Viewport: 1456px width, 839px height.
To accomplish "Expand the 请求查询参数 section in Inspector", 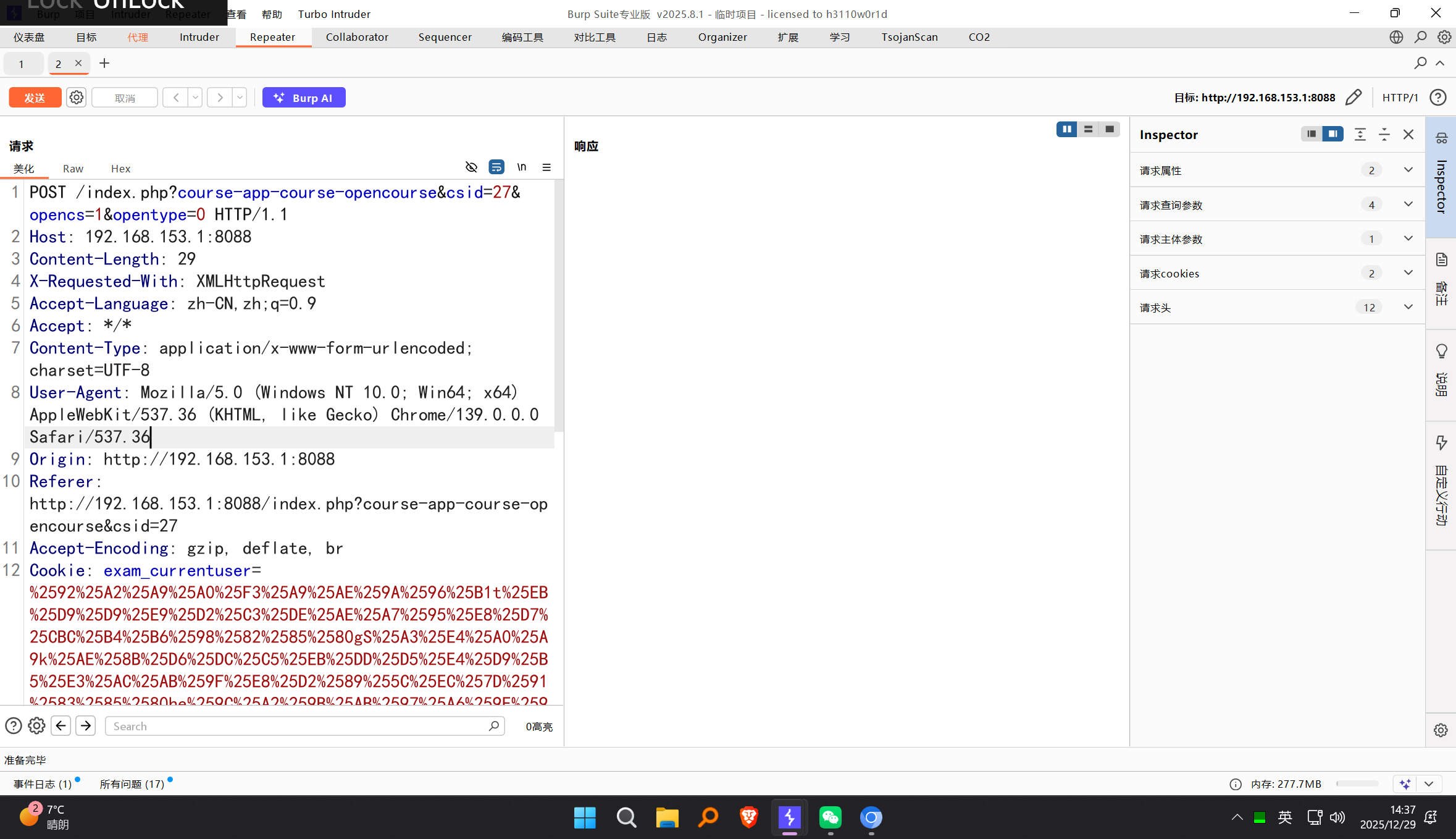I will coord(1408,204).
